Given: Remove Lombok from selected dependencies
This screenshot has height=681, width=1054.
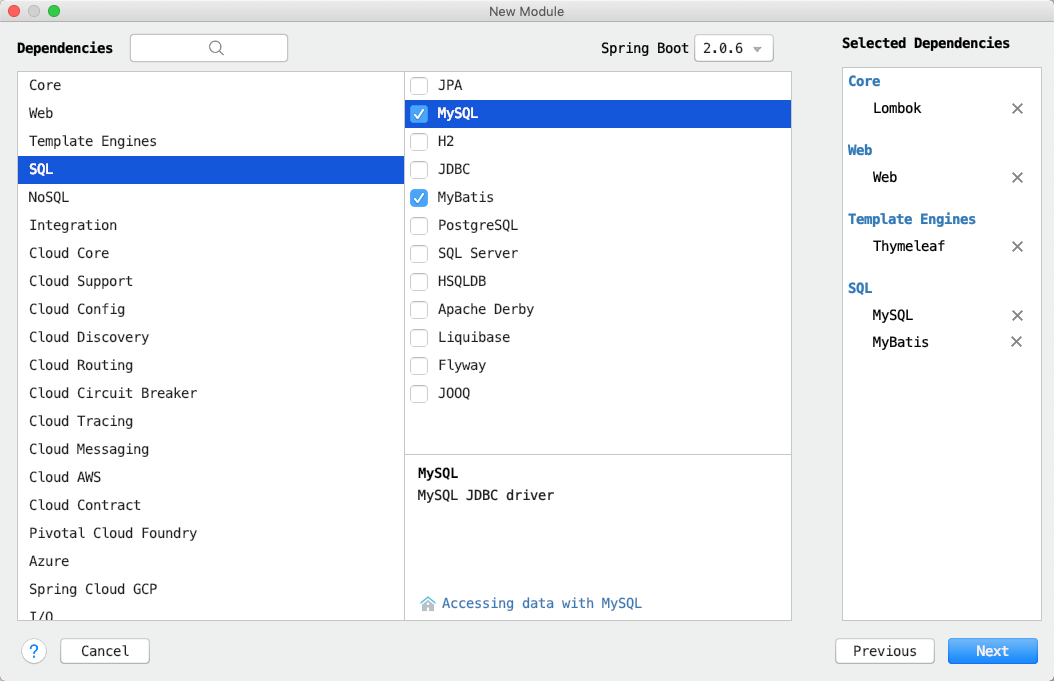Looking at the screenshot, I should (1017, 109).
